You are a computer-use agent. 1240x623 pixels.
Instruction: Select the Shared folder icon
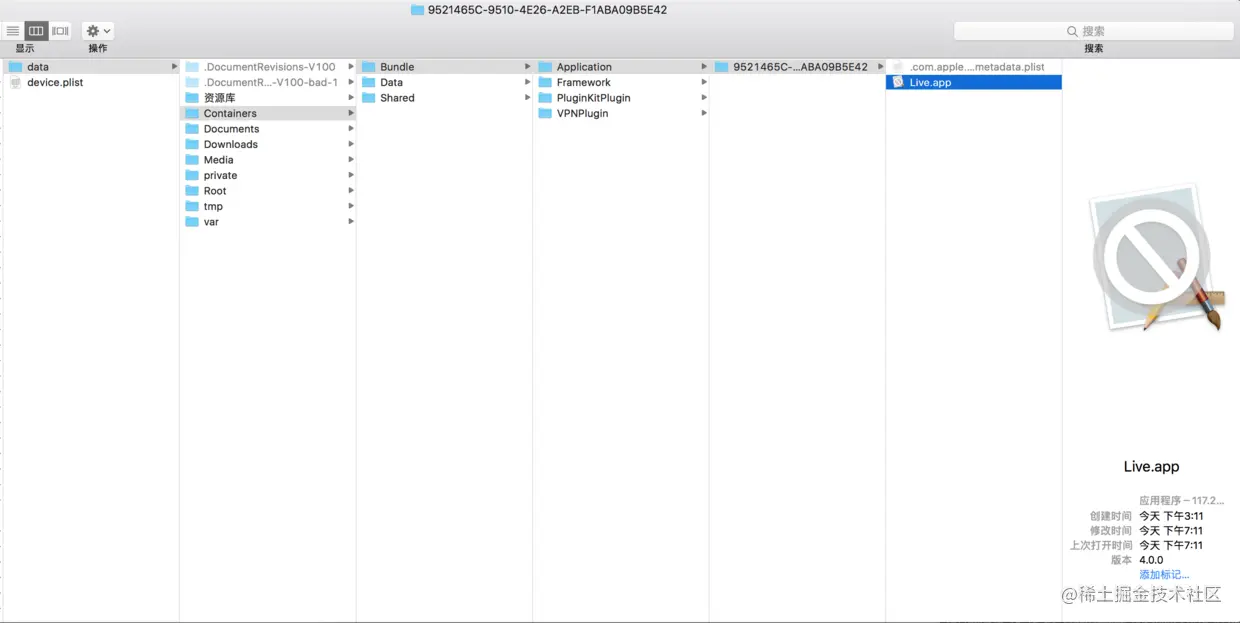click(x=368, y=98)
